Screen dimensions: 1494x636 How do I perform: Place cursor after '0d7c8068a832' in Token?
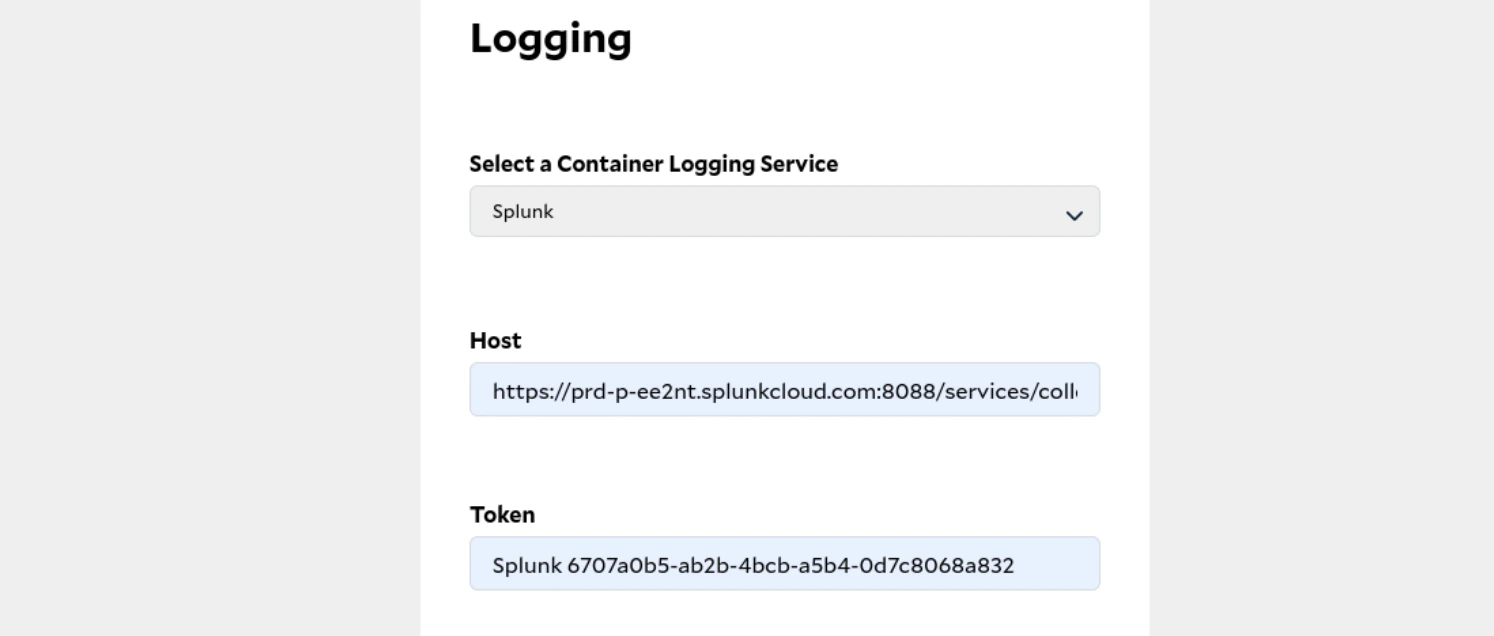[x=1015, y=566]
